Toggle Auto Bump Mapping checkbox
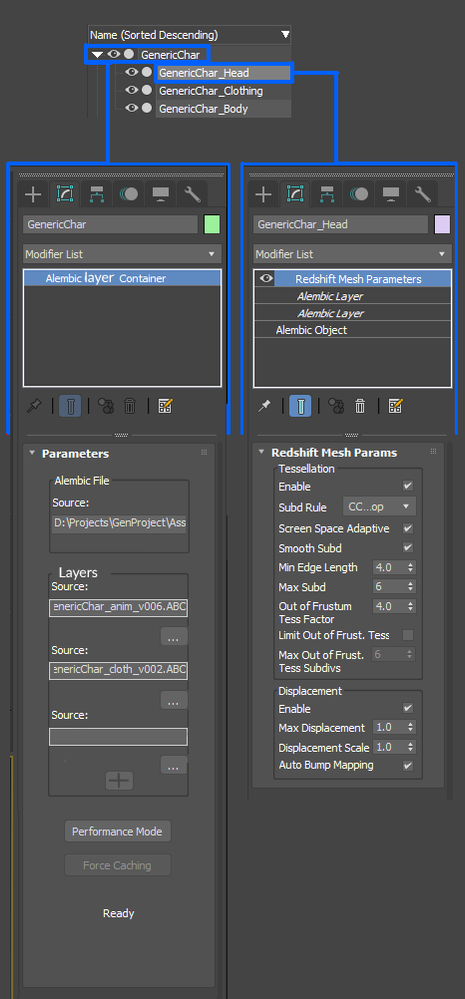Screen dimensions: 465x999 pyautogui.click(x=408, y=765)
